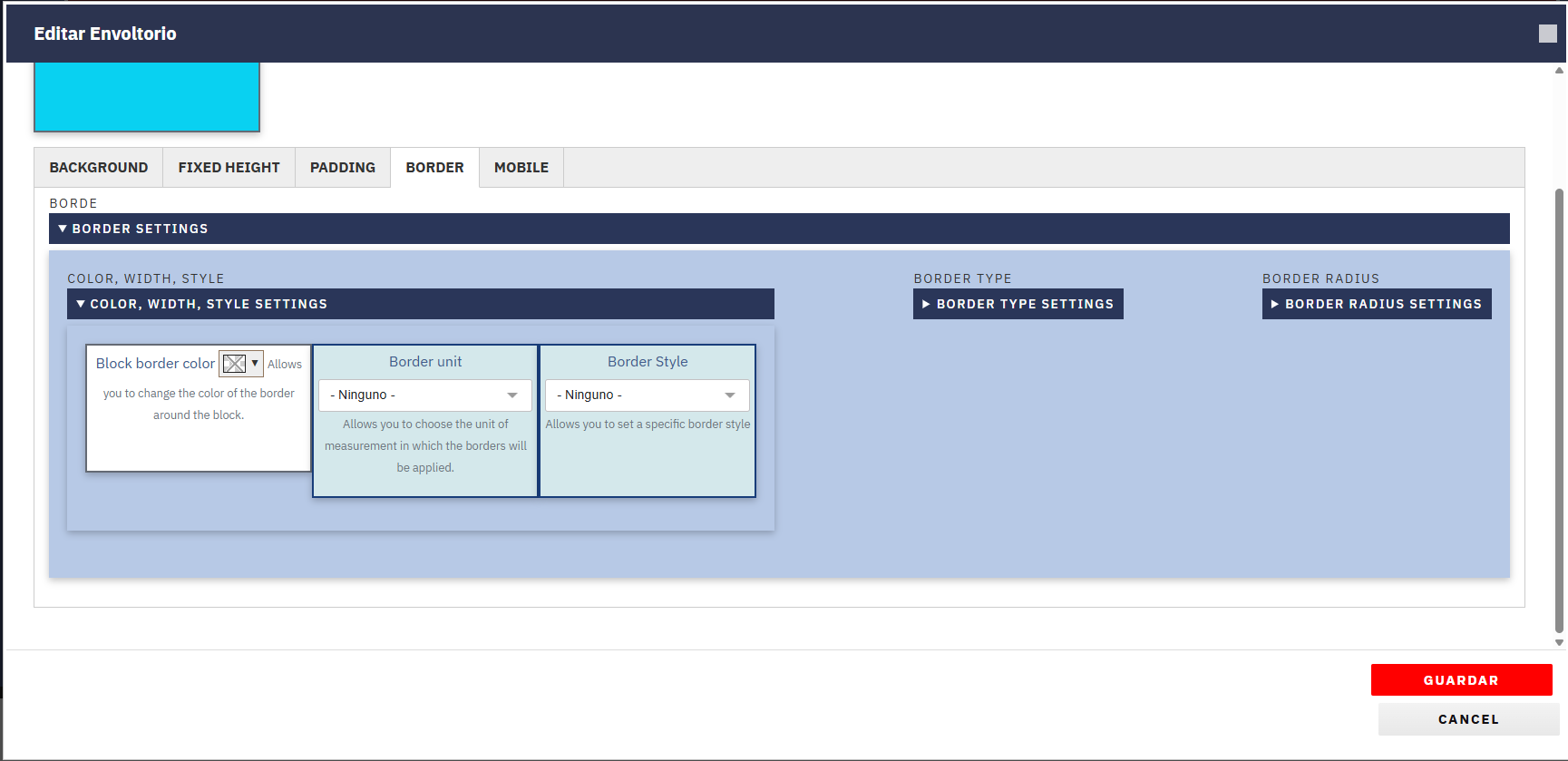Close the Editar Envoltorio dialog
The image size is (1568, 761).
pyautogui.click(x=1548, y=34)
